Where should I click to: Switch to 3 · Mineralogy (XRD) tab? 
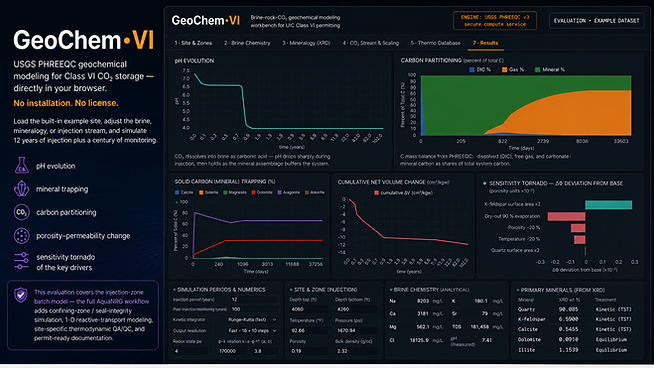(306, 43)
